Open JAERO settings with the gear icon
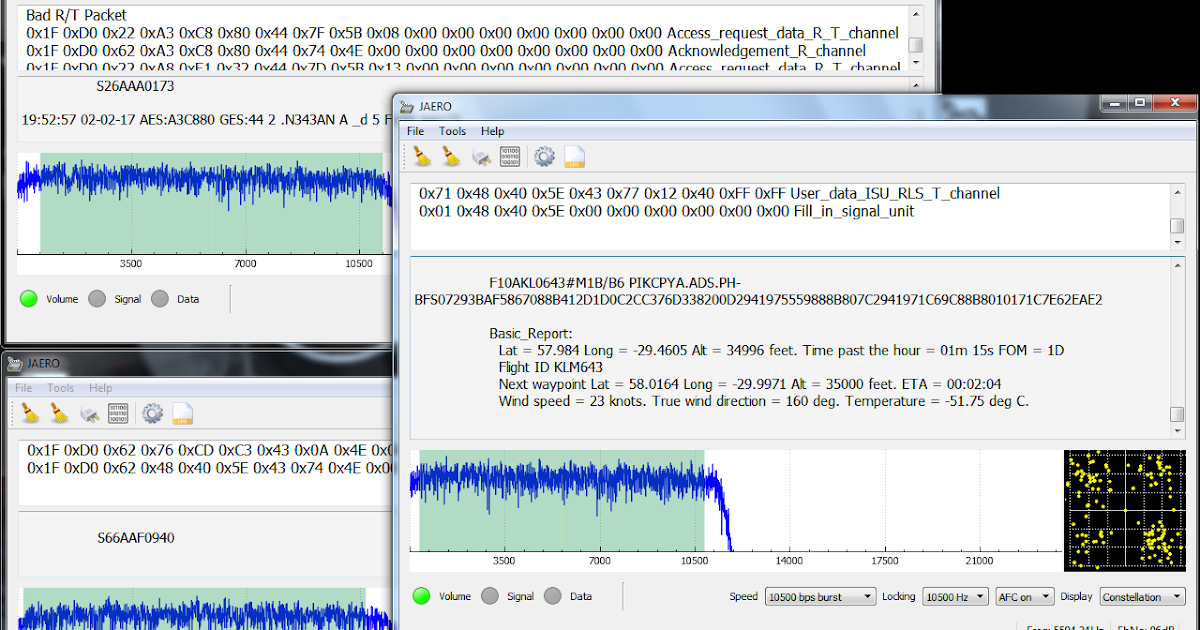 coord(544,156)
